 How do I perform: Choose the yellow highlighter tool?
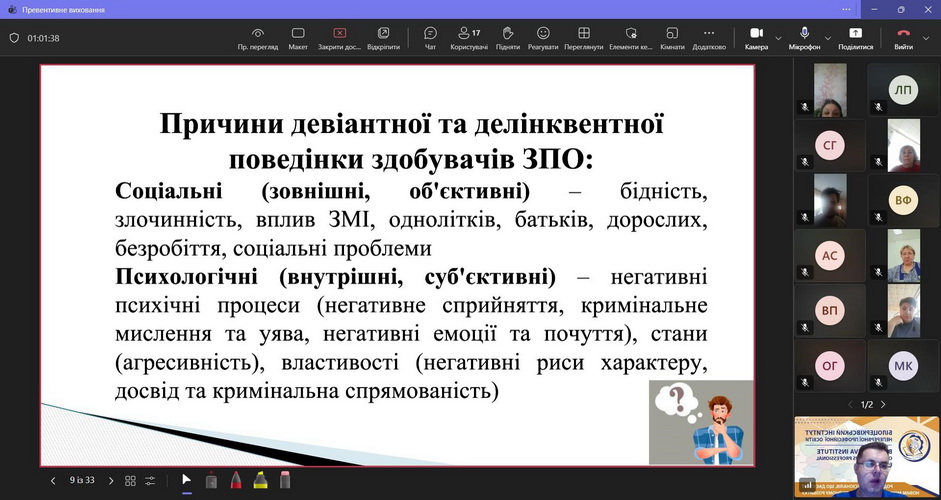pyautogui.click(x=260, y=480)
